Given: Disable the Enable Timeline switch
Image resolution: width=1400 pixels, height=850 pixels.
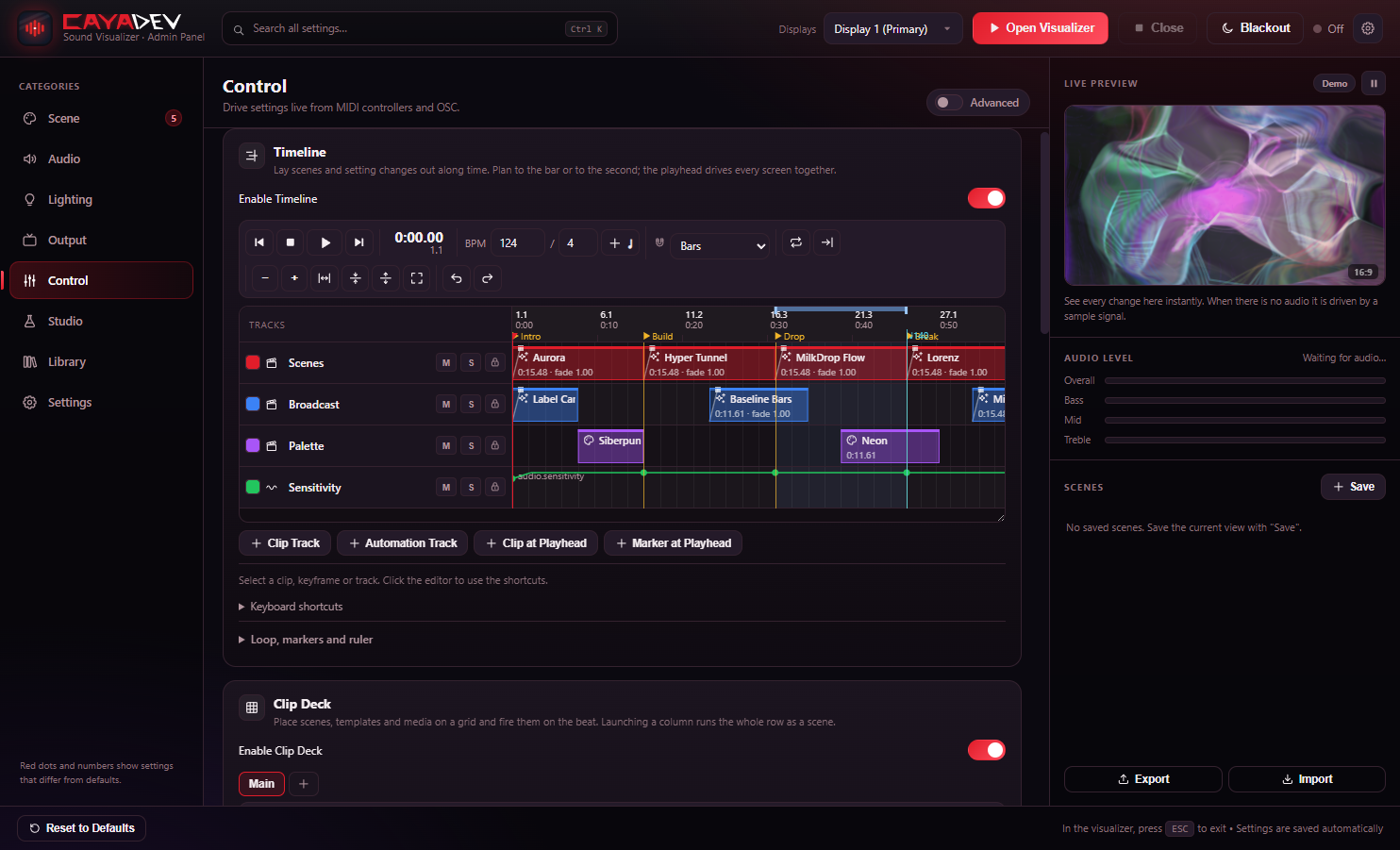Looking at the screenshot, I should (987, 198).
